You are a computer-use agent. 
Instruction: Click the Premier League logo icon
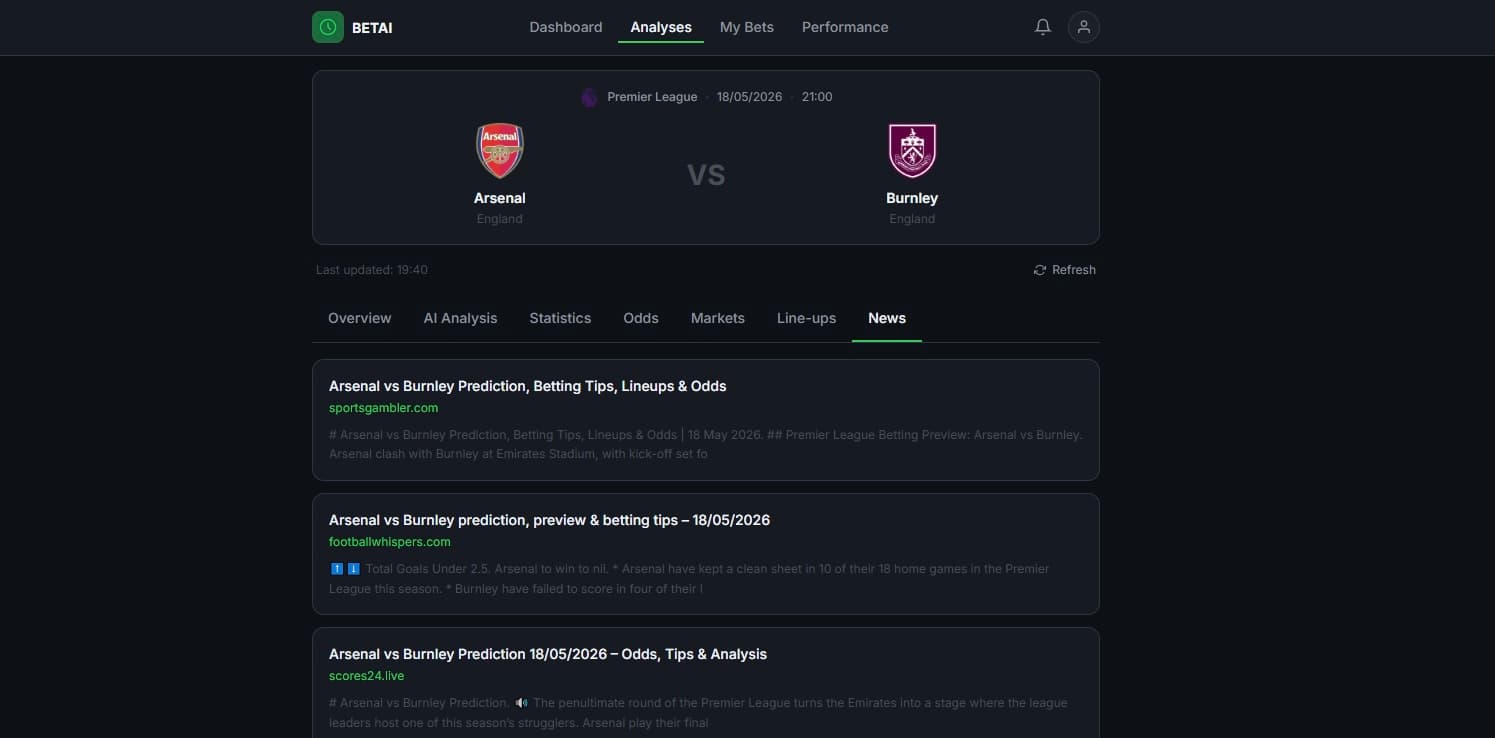(x=589, y=97)
